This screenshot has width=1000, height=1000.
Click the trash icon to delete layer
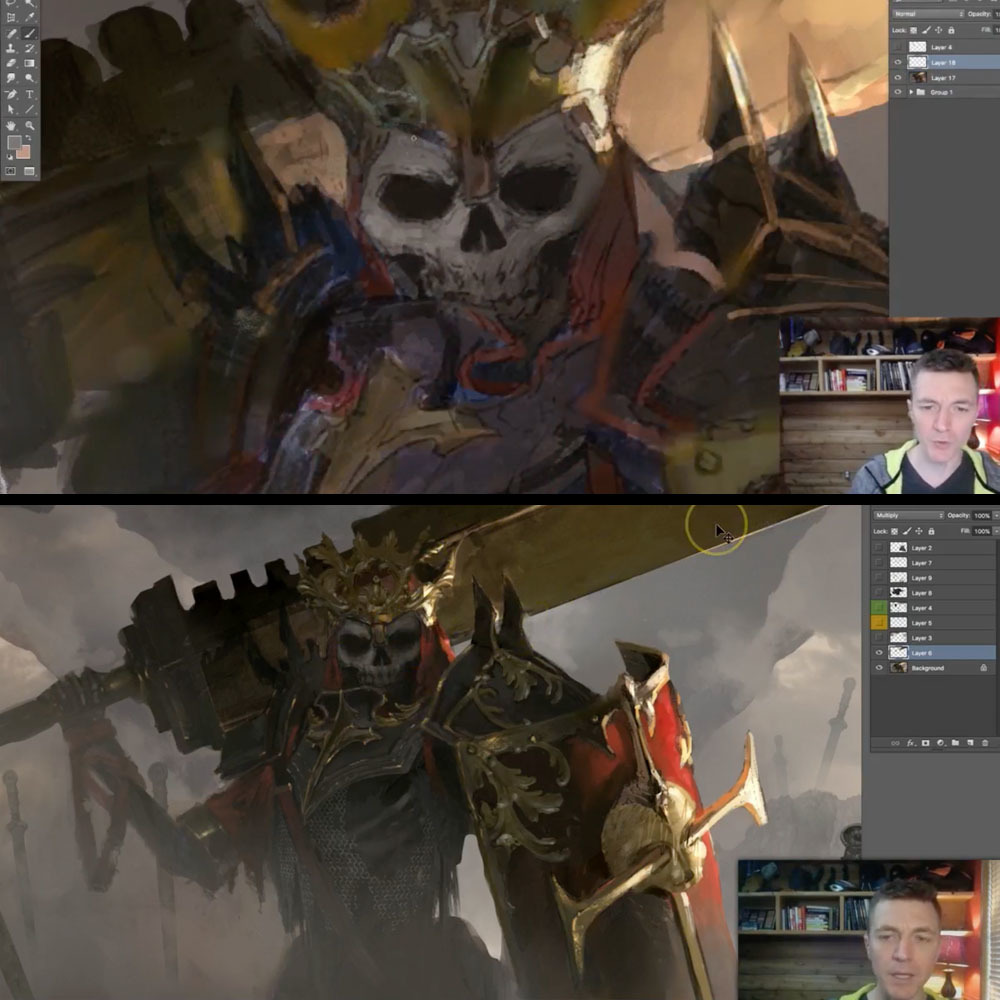pos(985,743)
